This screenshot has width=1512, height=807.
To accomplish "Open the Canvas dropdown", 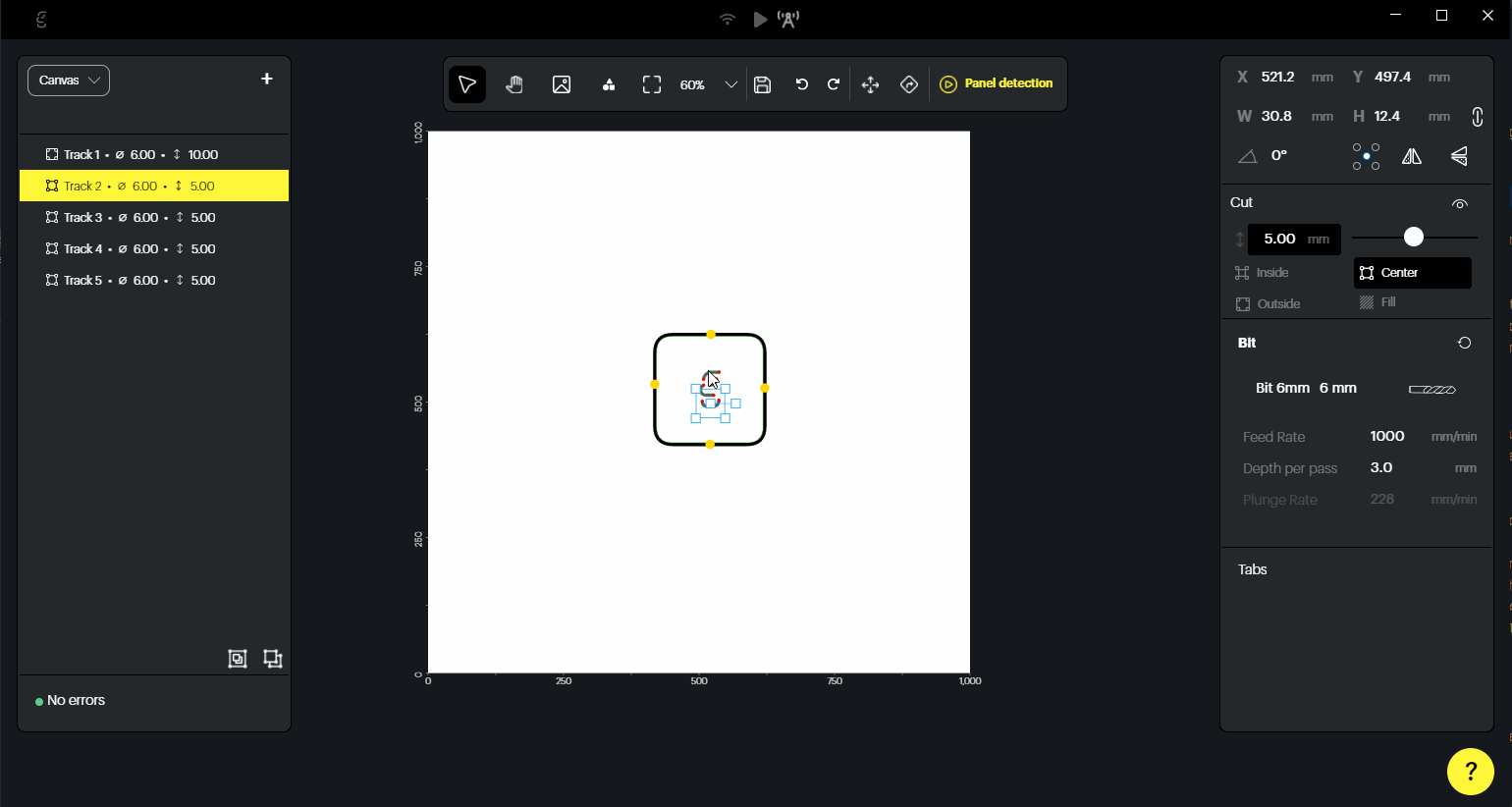I will coord(69,81).
